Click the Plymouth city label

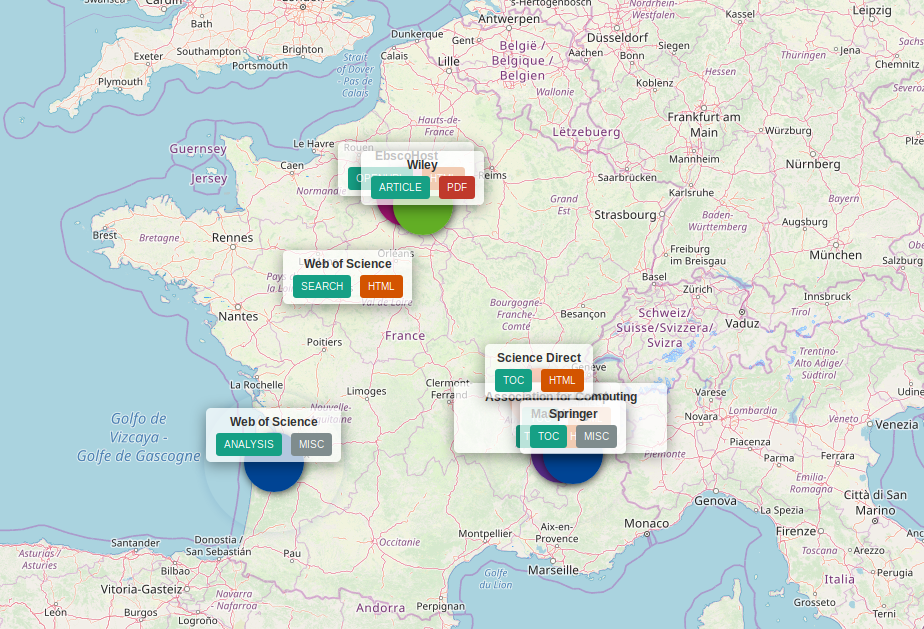(x=120, y=82)
